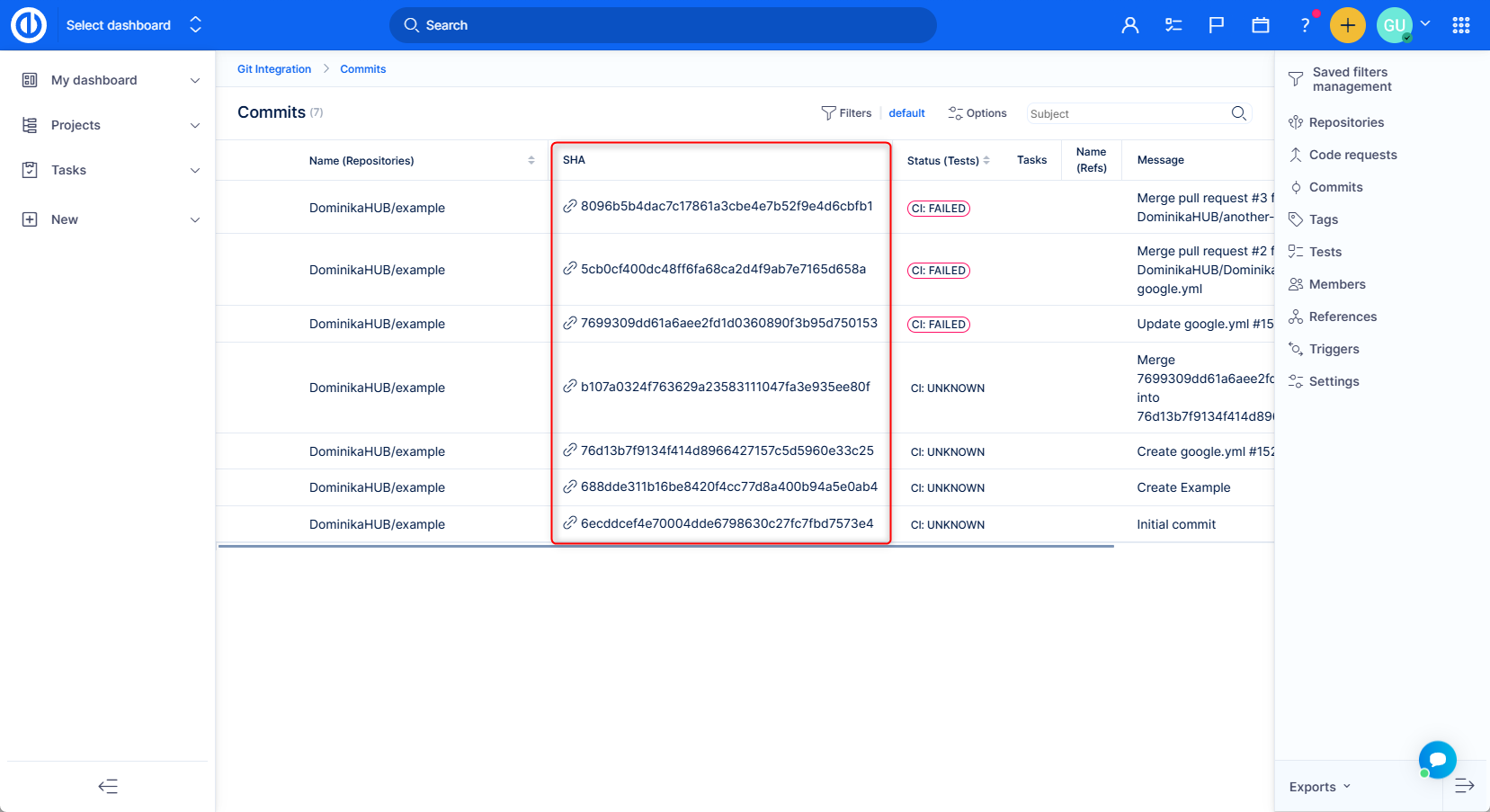Collapse the left sidebar arrow icon
Image resolution: width=1490 pixels, height=812 pixels.
pos(108,787)
